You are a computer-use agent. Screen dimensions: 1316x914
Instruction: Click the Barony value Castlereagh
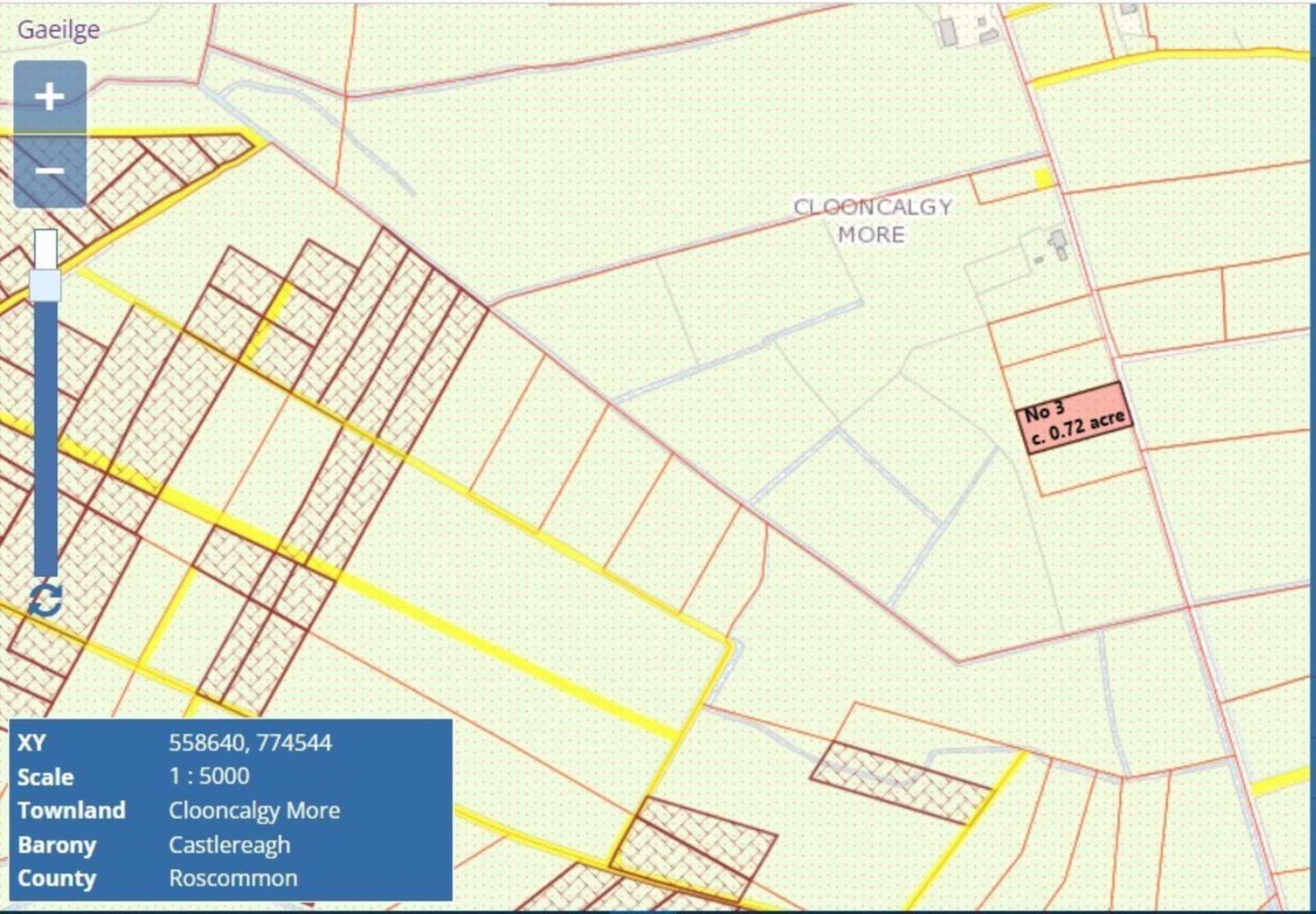click(x=229, y=844)
